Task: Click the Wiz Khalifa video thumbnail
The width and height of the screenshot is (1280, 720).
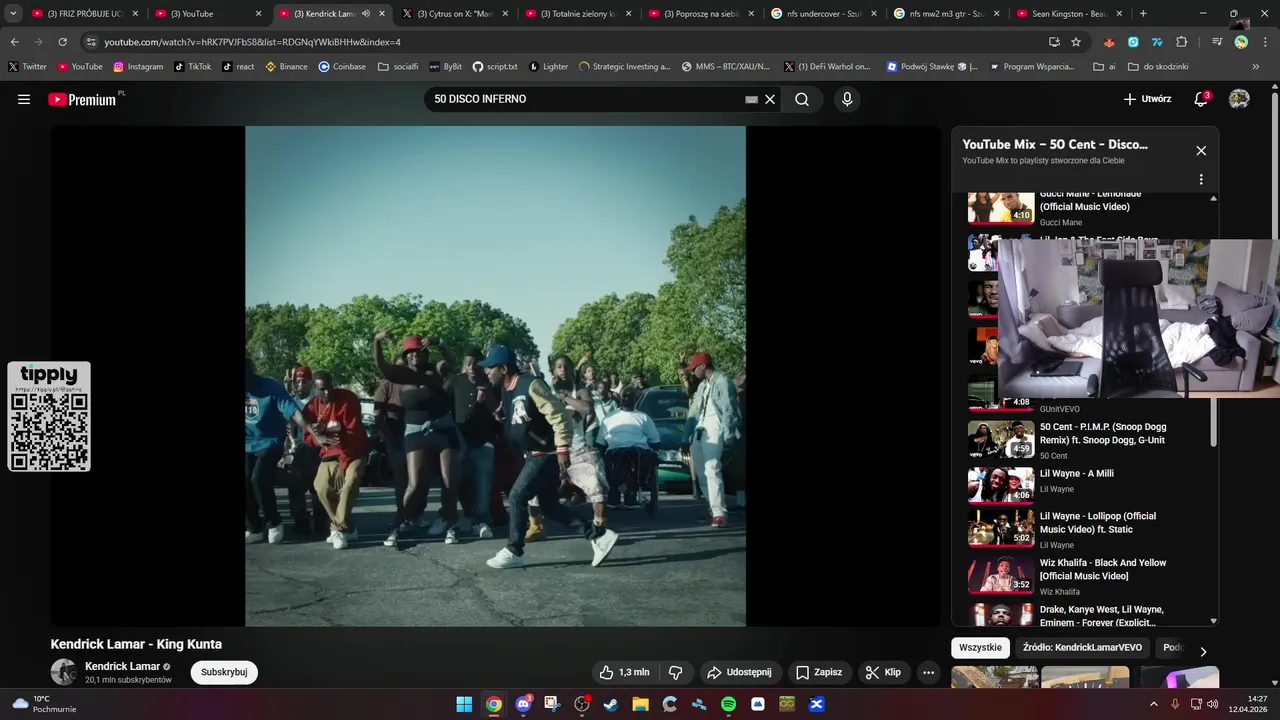Action: click(1001, 576)
